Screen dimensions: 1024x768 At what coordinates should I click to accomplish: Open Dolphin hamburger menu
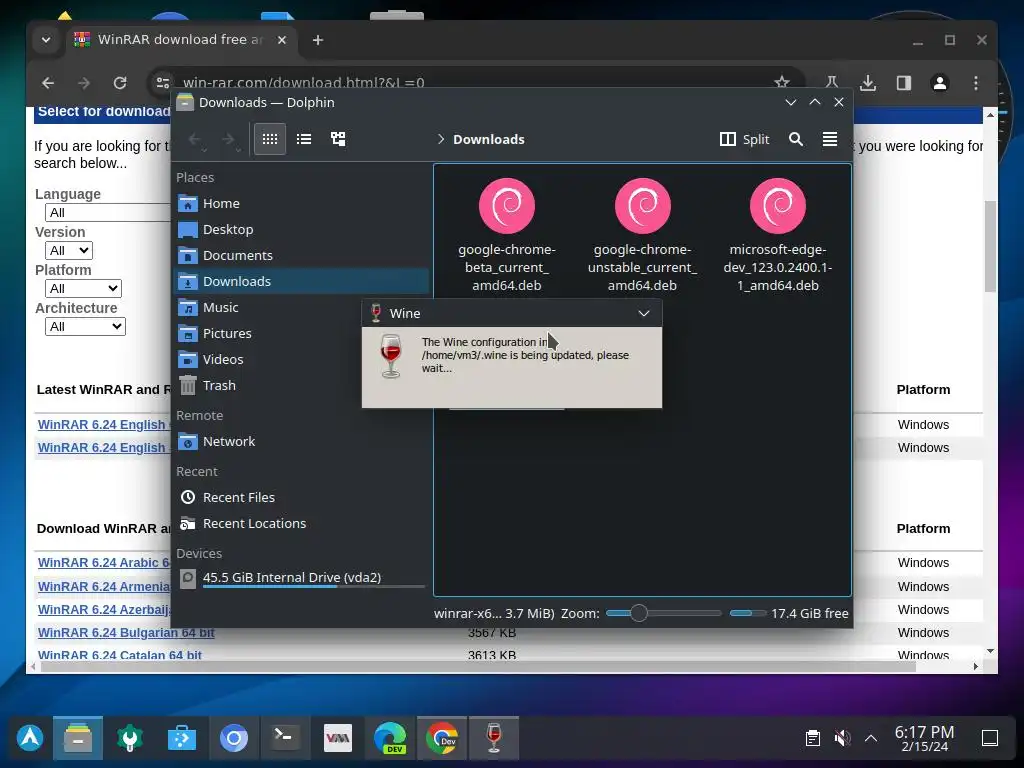[x=829, y=139]
